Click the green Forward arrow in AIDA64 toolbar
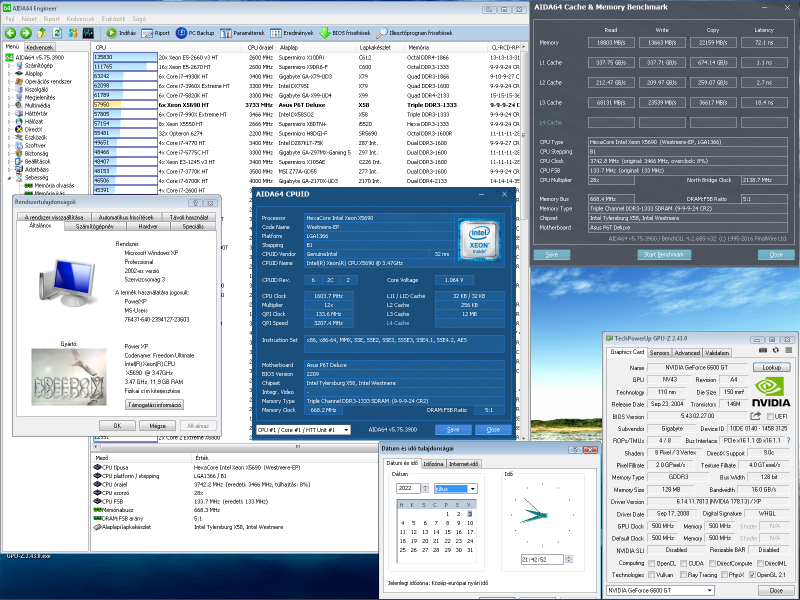 [x=26, y=33]
